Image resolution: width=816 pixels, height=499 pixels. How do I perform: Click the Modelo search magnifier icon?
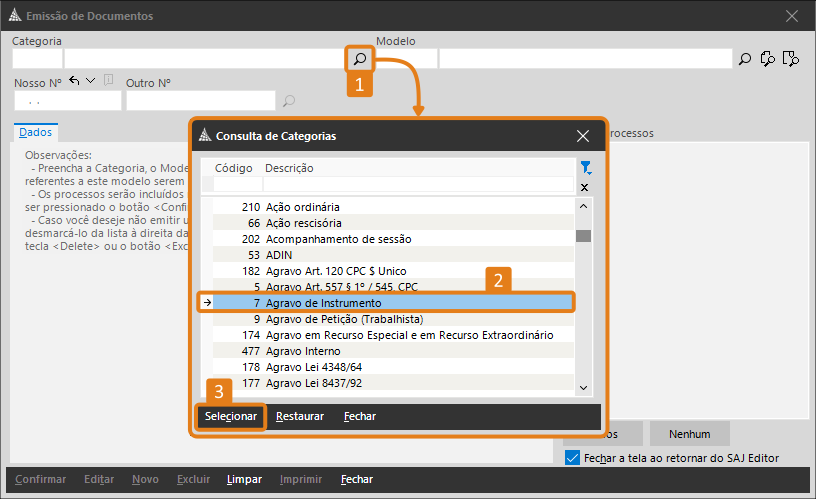tap(744, 60)
